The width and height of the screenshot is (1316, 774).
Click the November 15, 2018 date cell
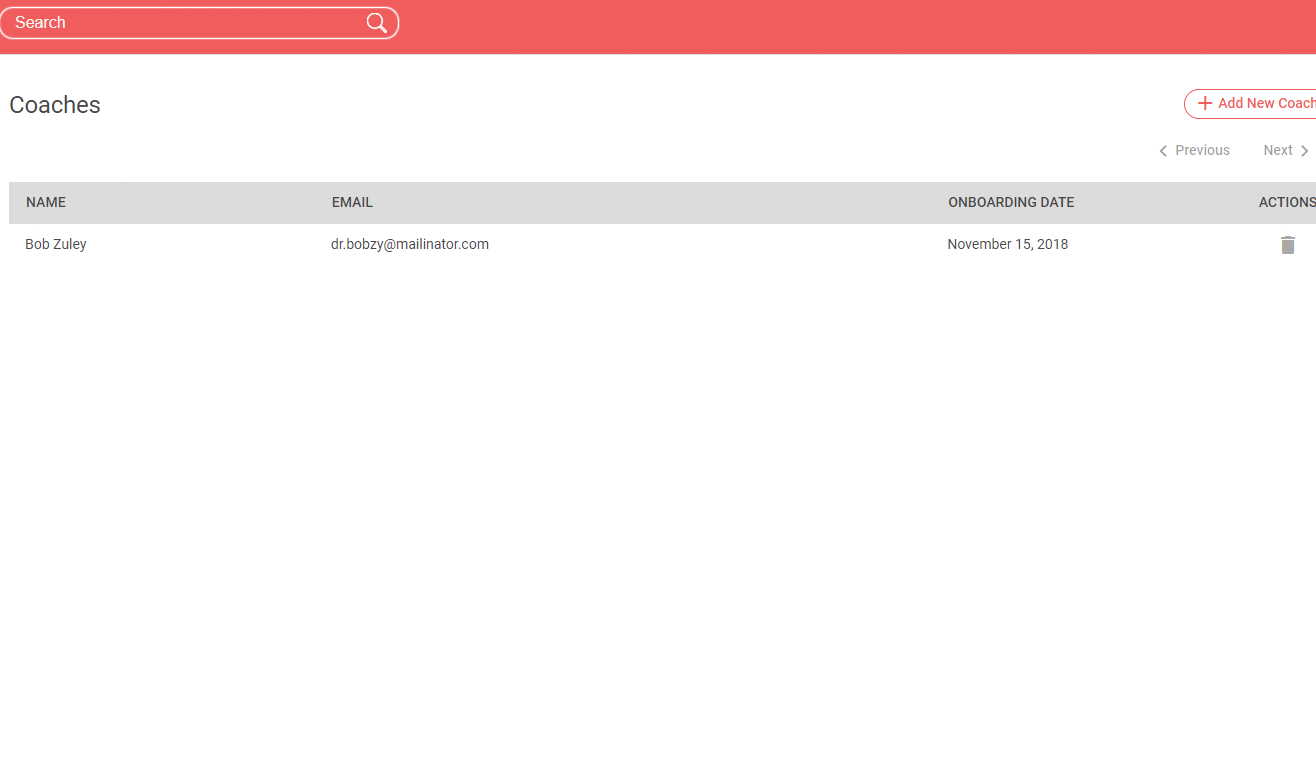(1007, 244)
